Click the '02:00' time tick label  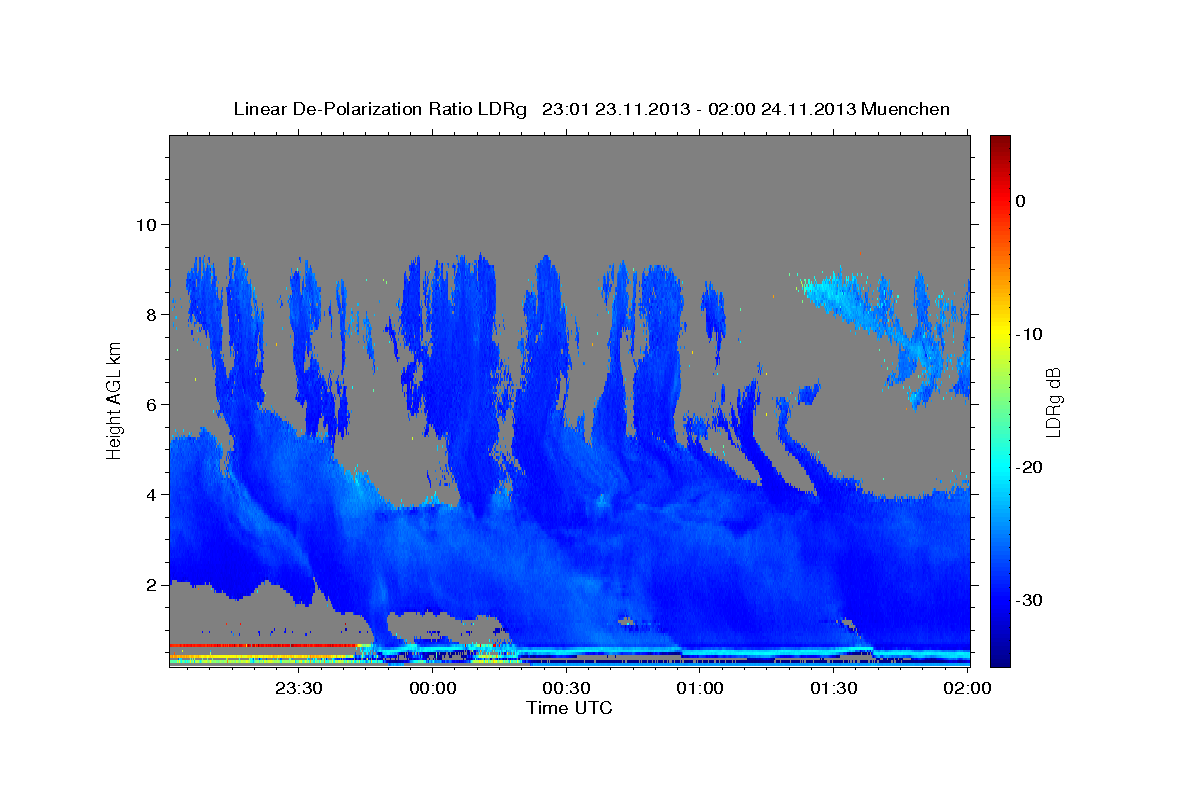point(968,688)
